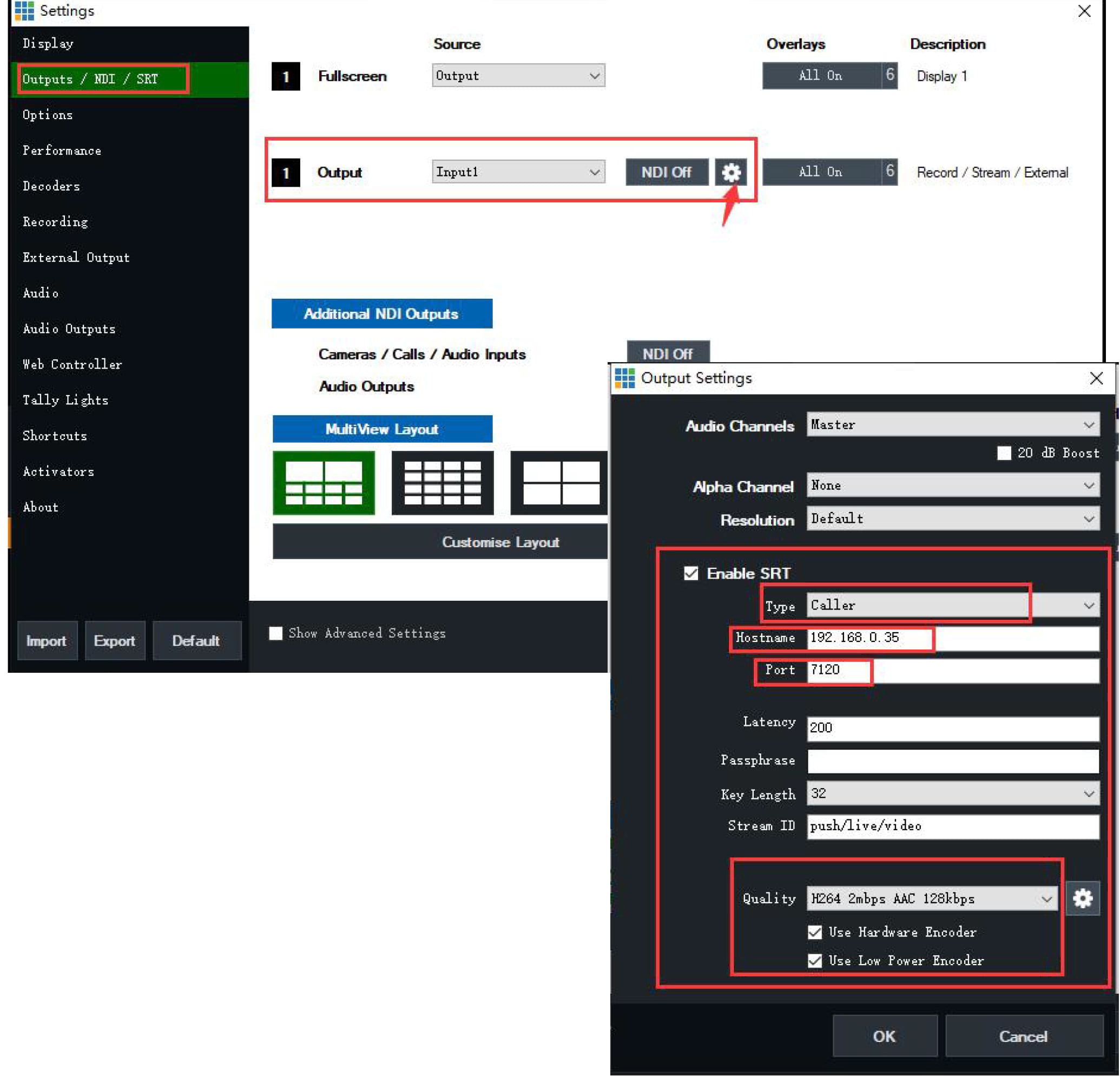Click the Fullscreen 1 number badge
Viewport: 1120px width, 1076px height.
coord(286,77)
